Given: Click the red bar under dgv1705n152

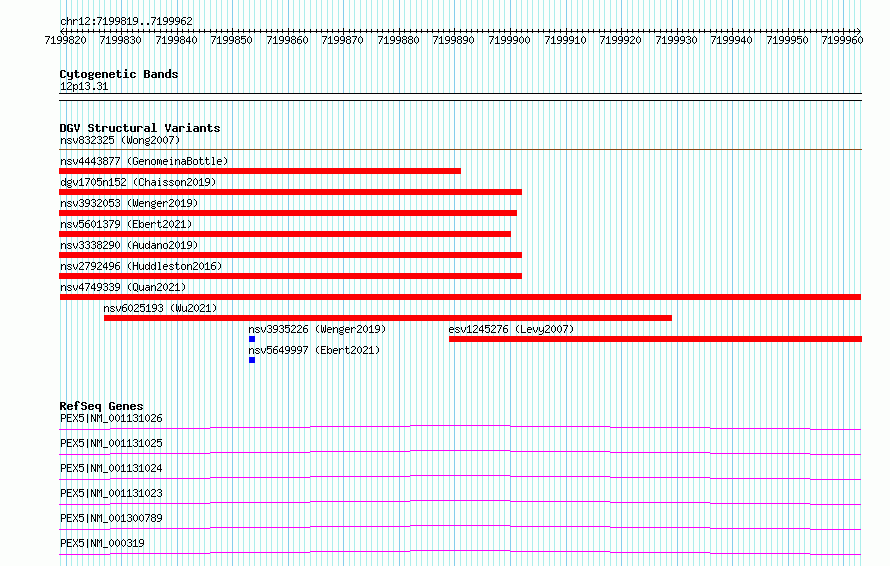Looking at the screenshot, I should 290,192.
